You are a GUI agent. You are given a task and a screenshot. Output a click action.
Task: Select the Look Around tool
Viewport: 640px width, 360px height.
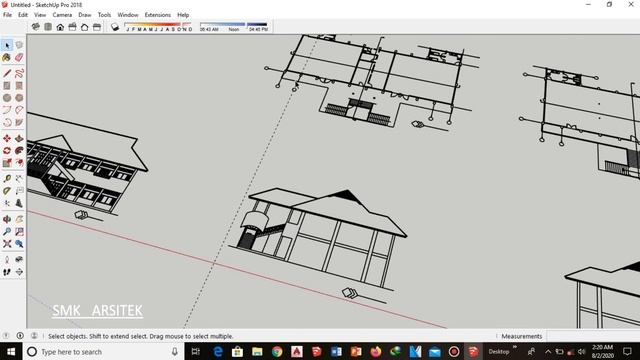(x=19, y=259)
